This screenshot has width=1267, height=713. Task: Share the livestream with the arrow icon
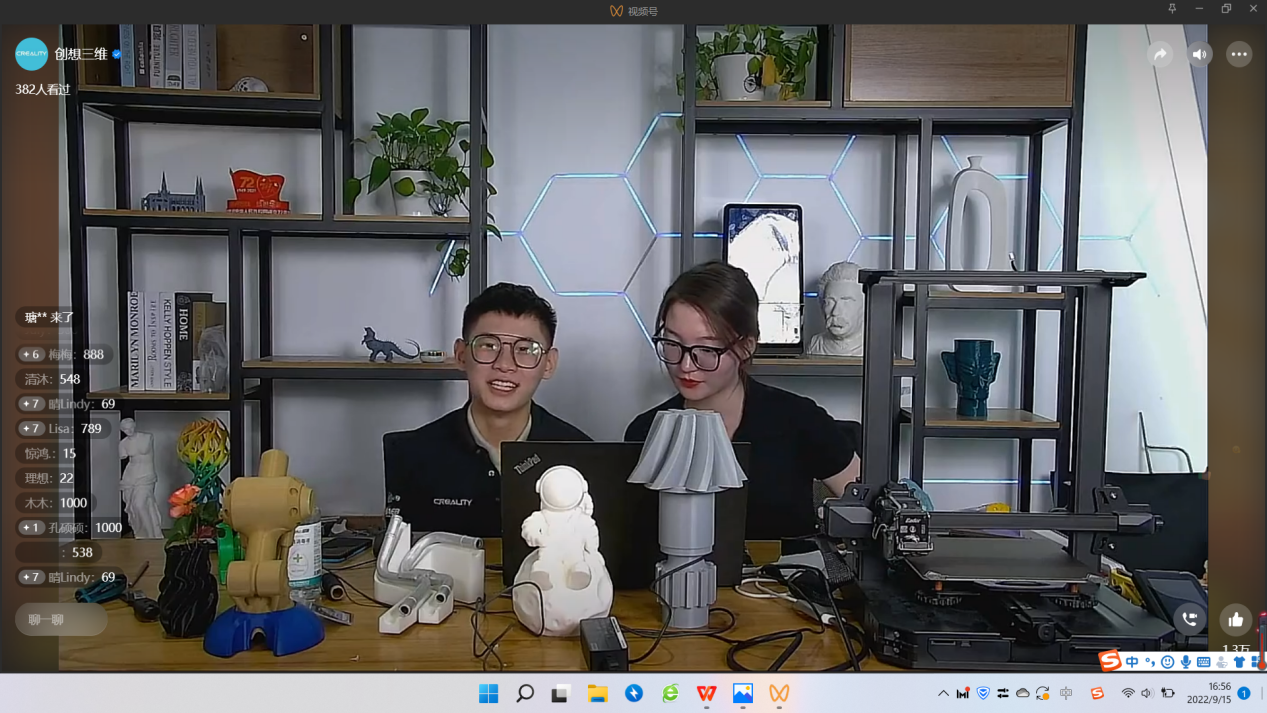coord(1160,54)
